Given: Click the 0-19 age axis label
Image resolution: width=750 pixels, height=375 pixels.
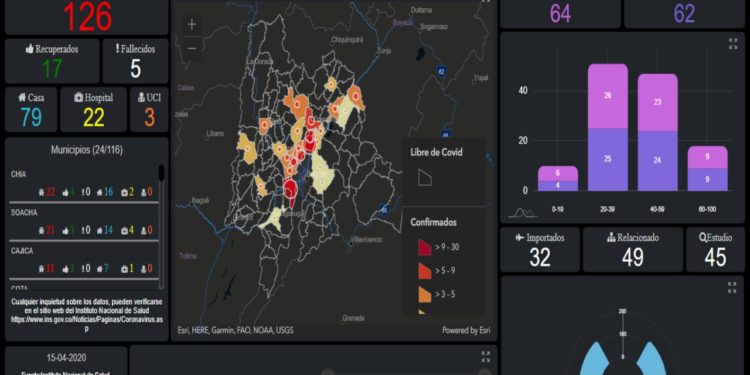Looking at the screenshot, I should point(557,210).
